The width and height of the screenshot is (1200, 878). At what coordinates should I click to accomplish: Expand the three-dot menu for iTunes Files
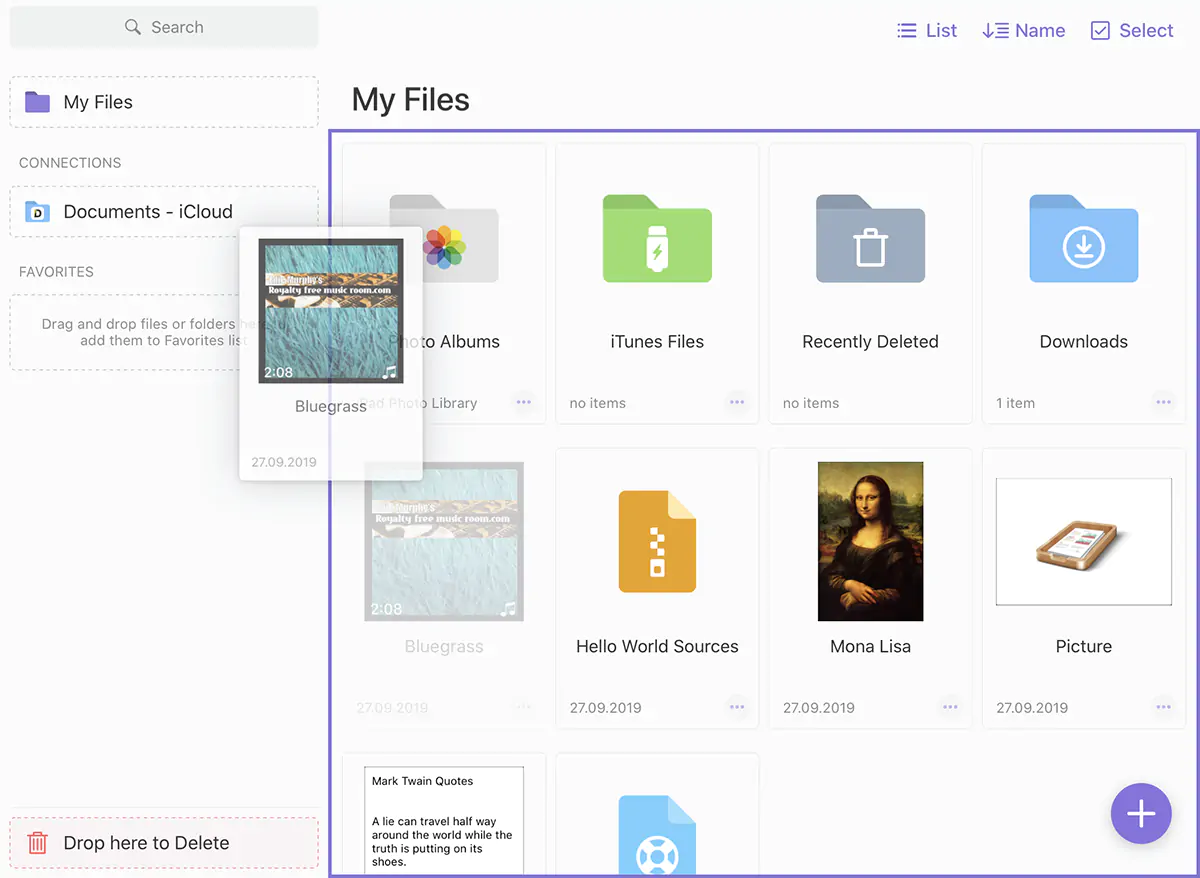737,403
